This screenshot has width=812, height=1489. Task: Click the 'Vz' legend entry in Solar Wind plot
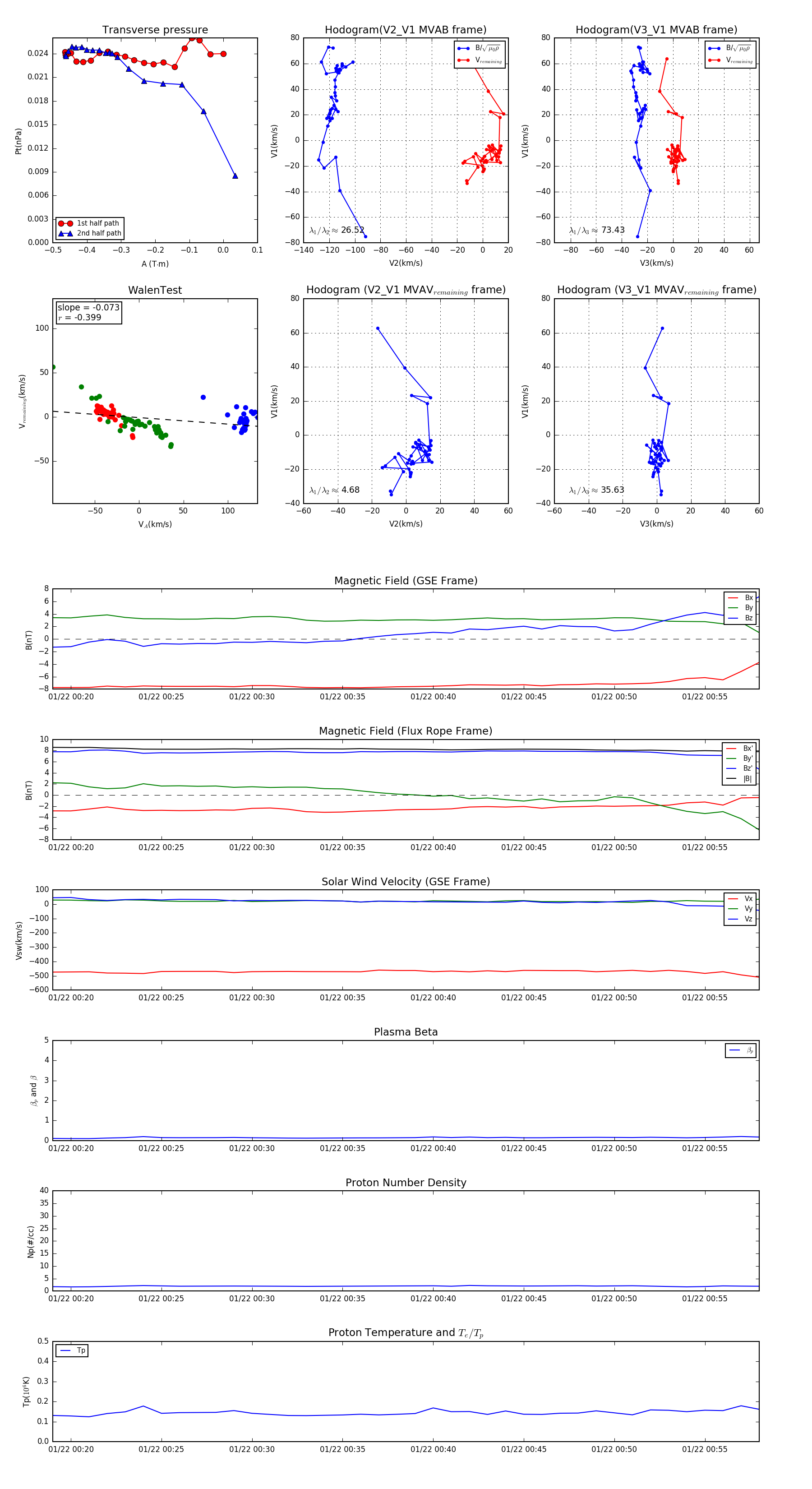(740, 919)
